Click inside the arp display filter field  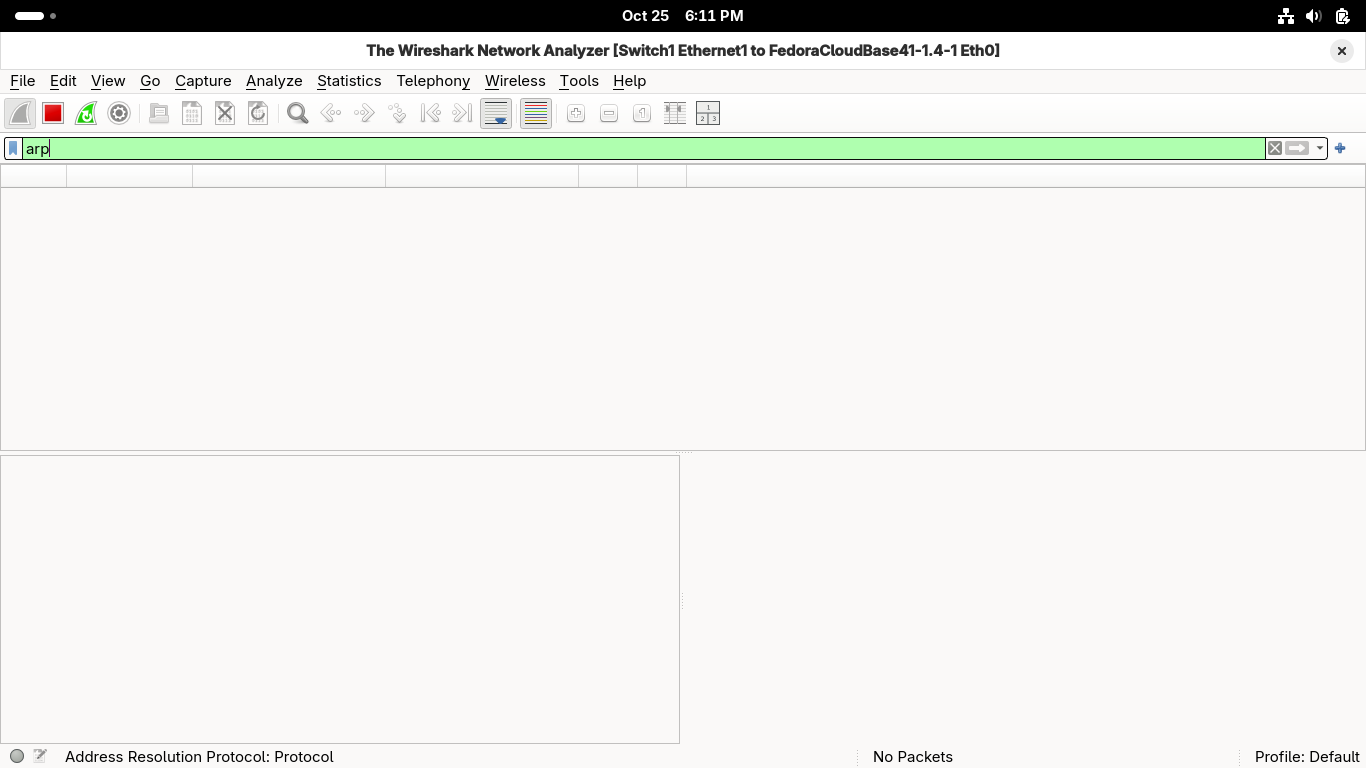tap(640, 148)
